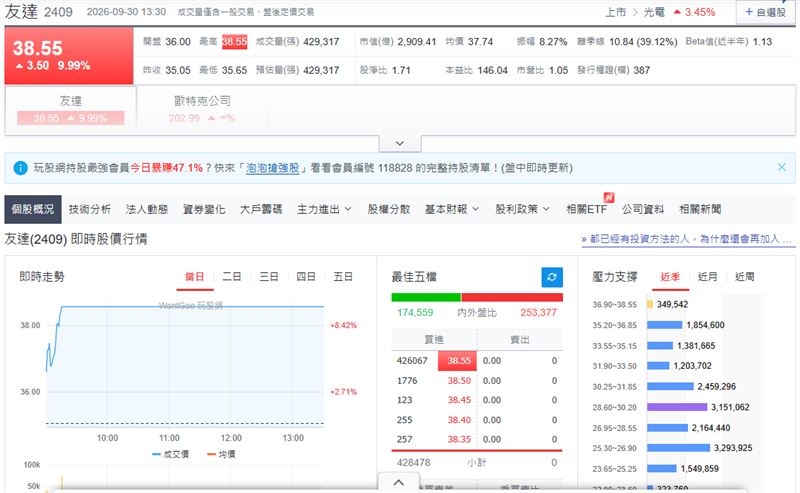Viewport: 800px width, 493px height.
Task: Open the 法人動態 tab
Action: click(x=147, y=209)
